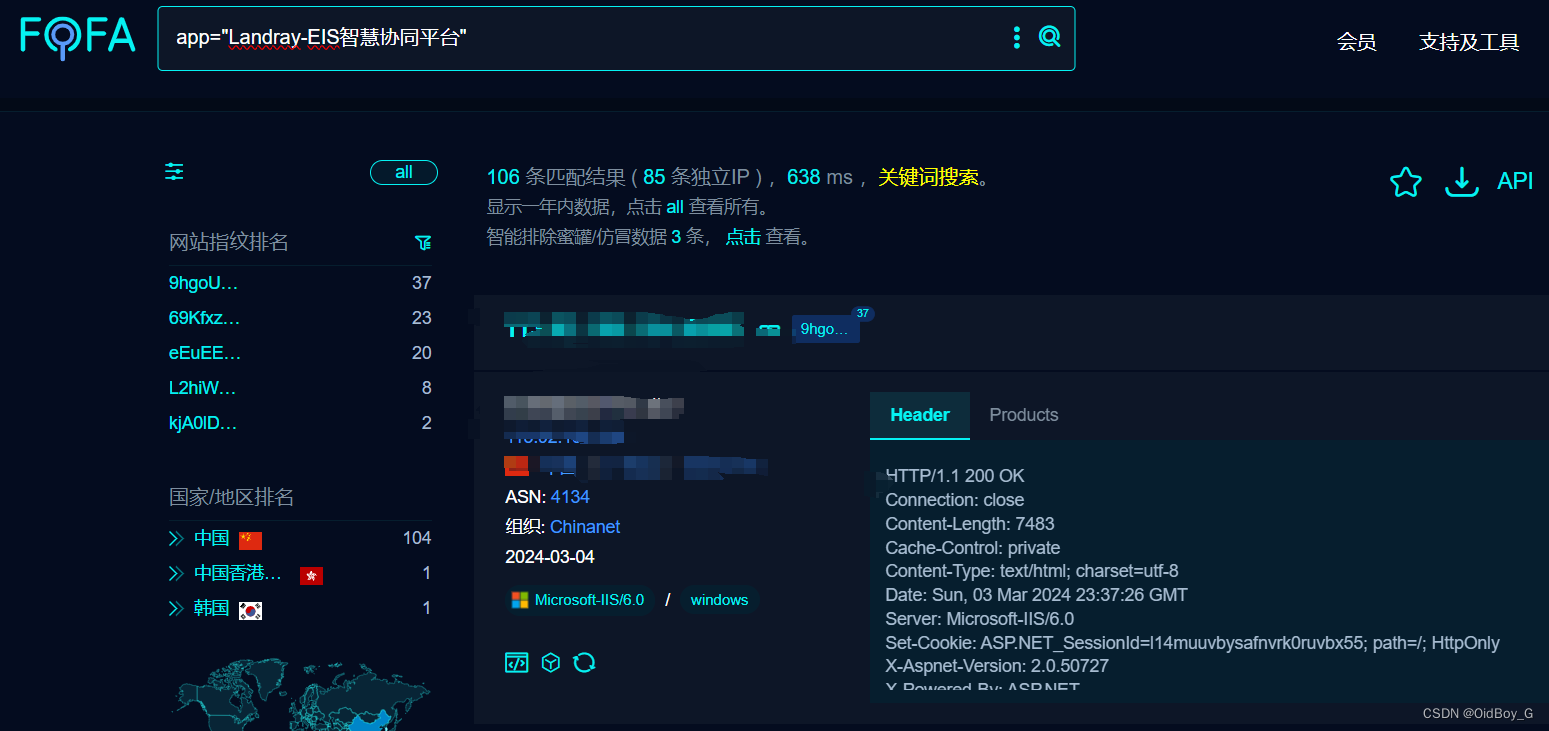Run the query with the magnifier search icon
The image size is (1549, 731).
(1049, 36)
